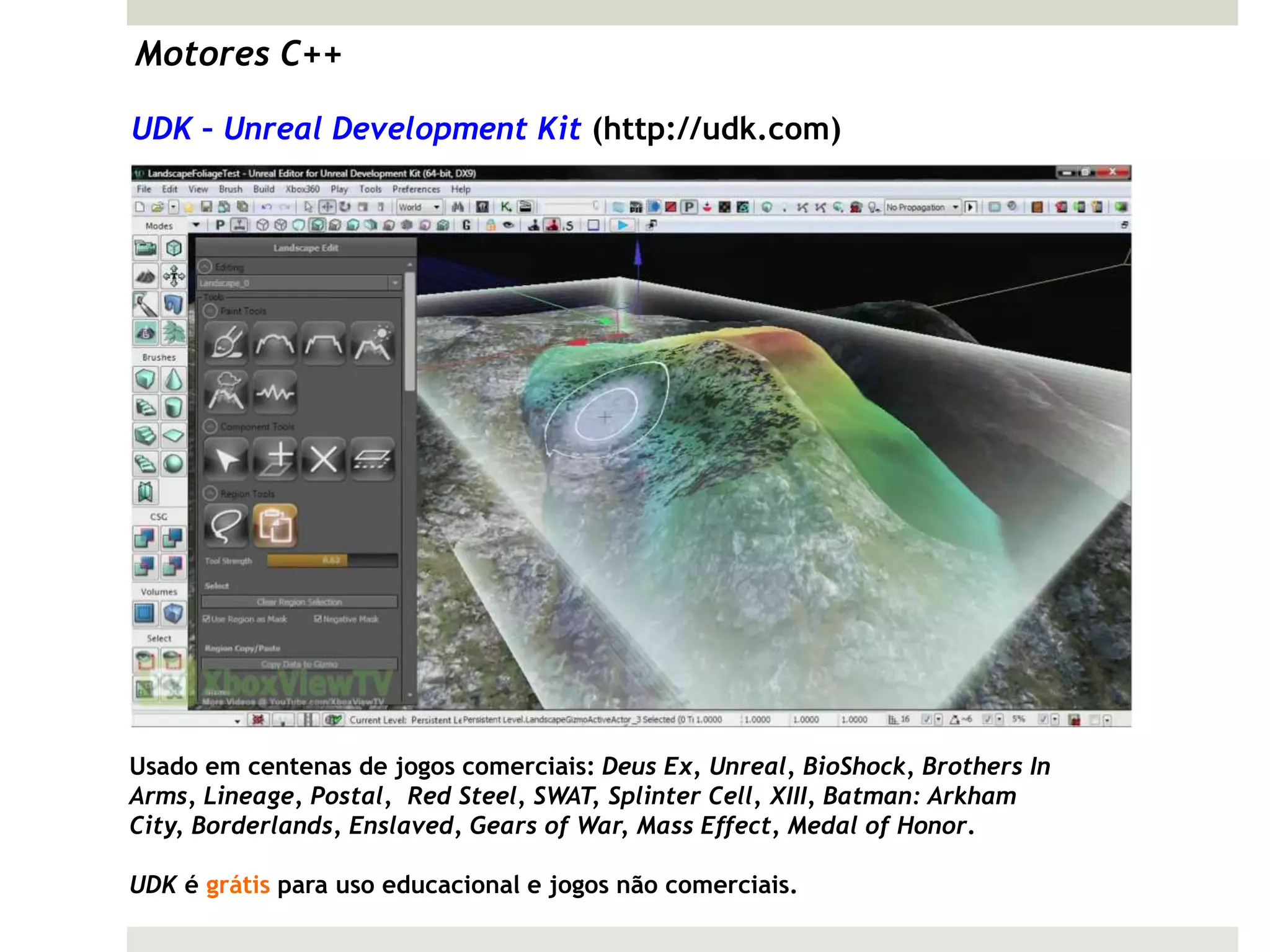Select the Paint brush landscape tool
The height and width of the screenshot is (952, 1270).
(226, 343)
